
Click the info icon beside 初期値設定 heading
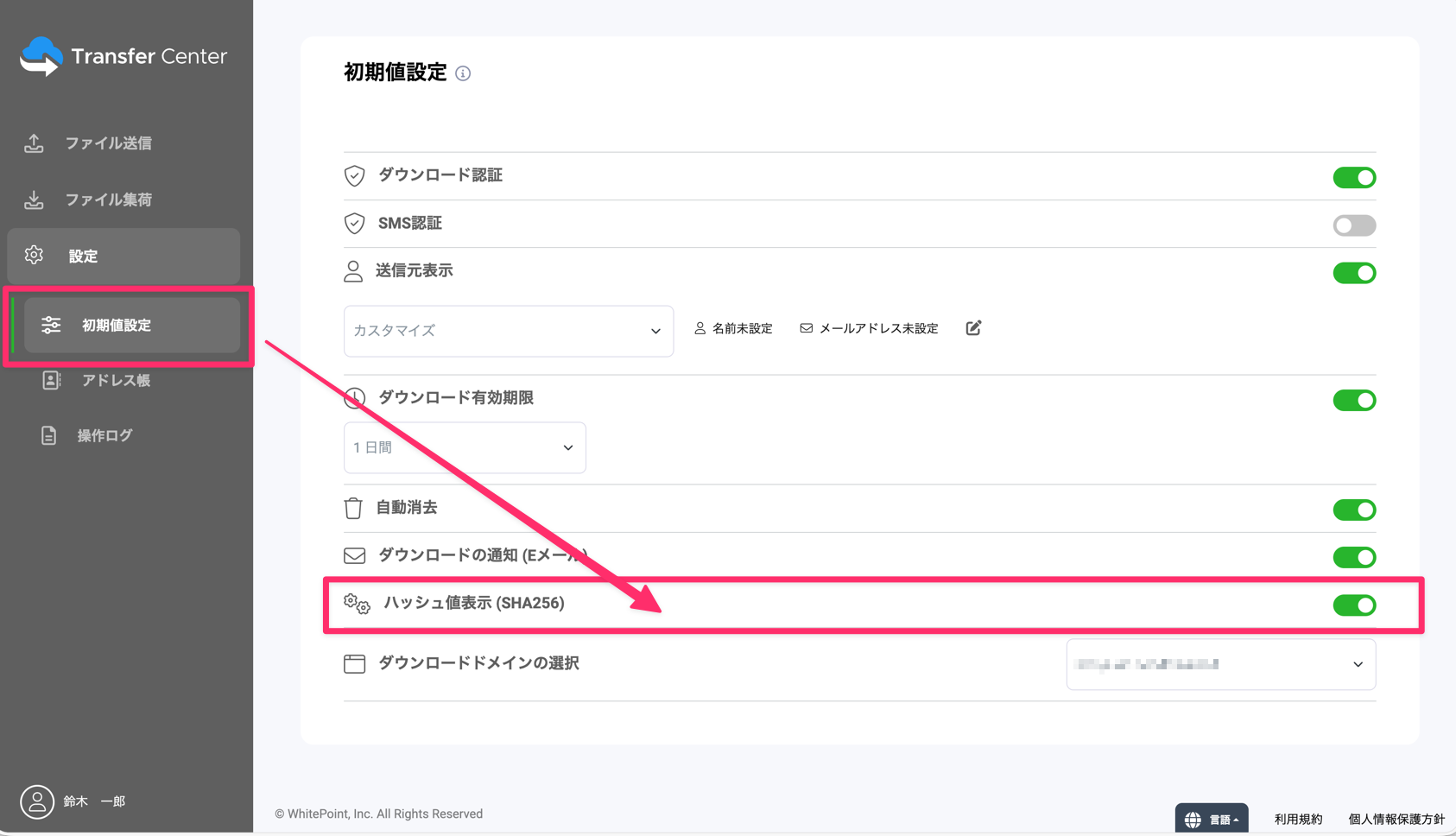tap(463, 73)
